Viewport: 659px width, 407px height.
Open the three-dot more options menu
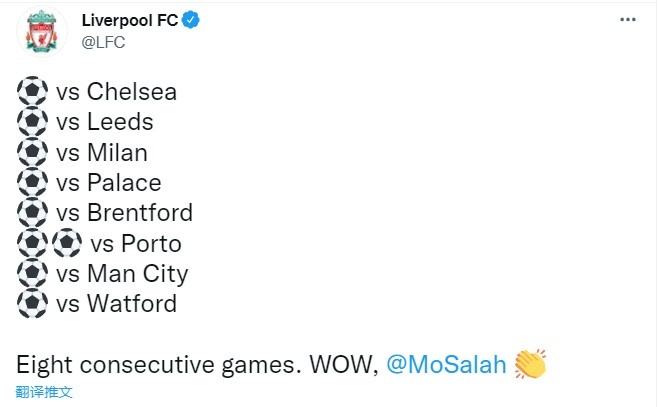(627, 19)
